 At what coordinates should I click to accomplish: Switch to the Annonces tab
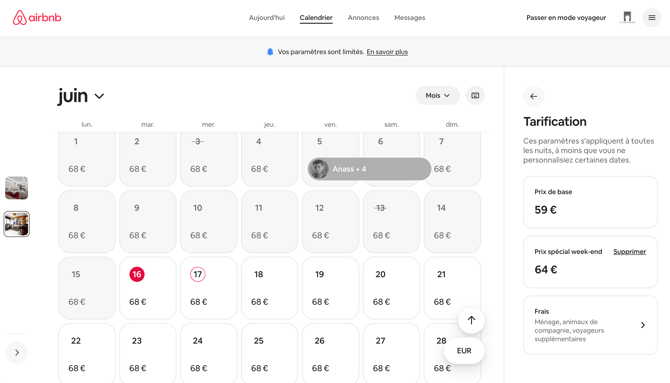point(363,18)
